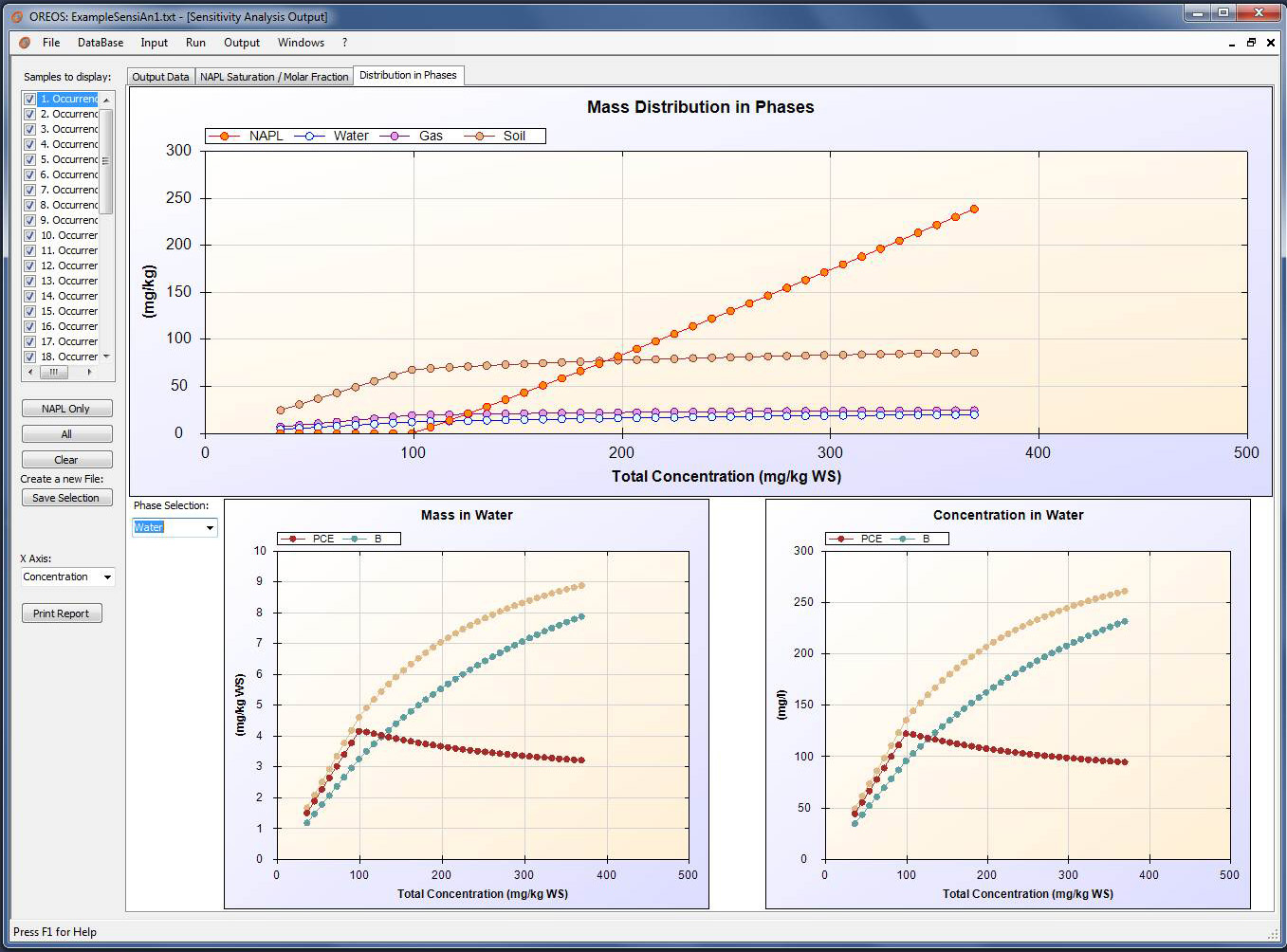Toggle the 5. Occurrence sample checkbox
Screen dimensions: 1287x952
(x=30, y=159)
